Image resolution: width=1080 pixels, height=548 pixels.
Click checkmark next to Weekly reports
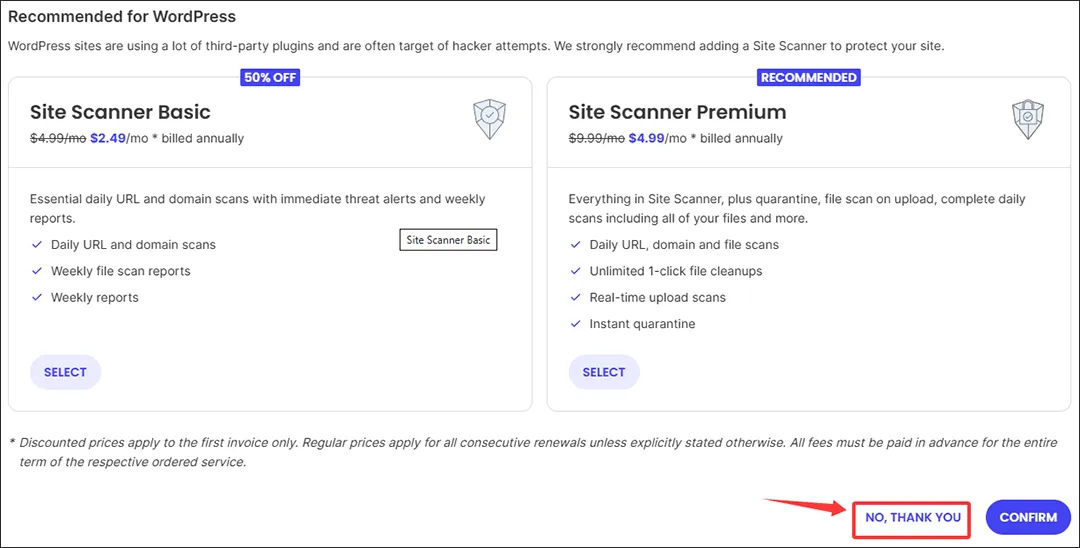coord(37,297)
